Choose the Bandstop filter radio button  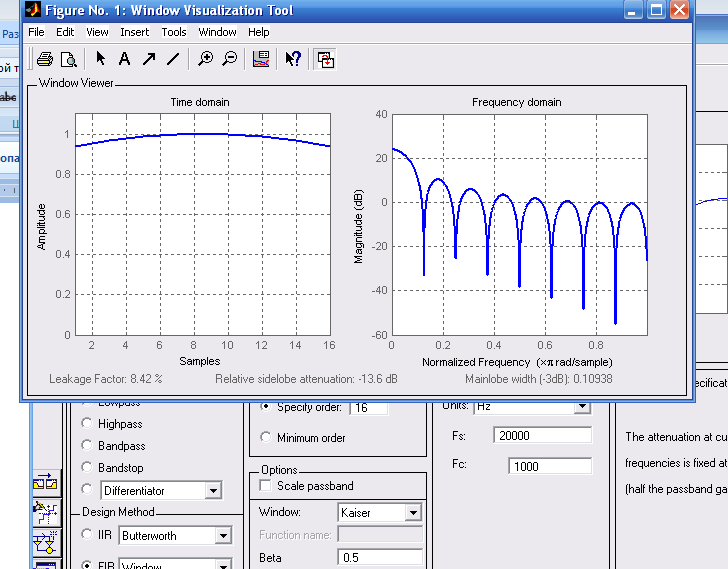click(86, 468)
